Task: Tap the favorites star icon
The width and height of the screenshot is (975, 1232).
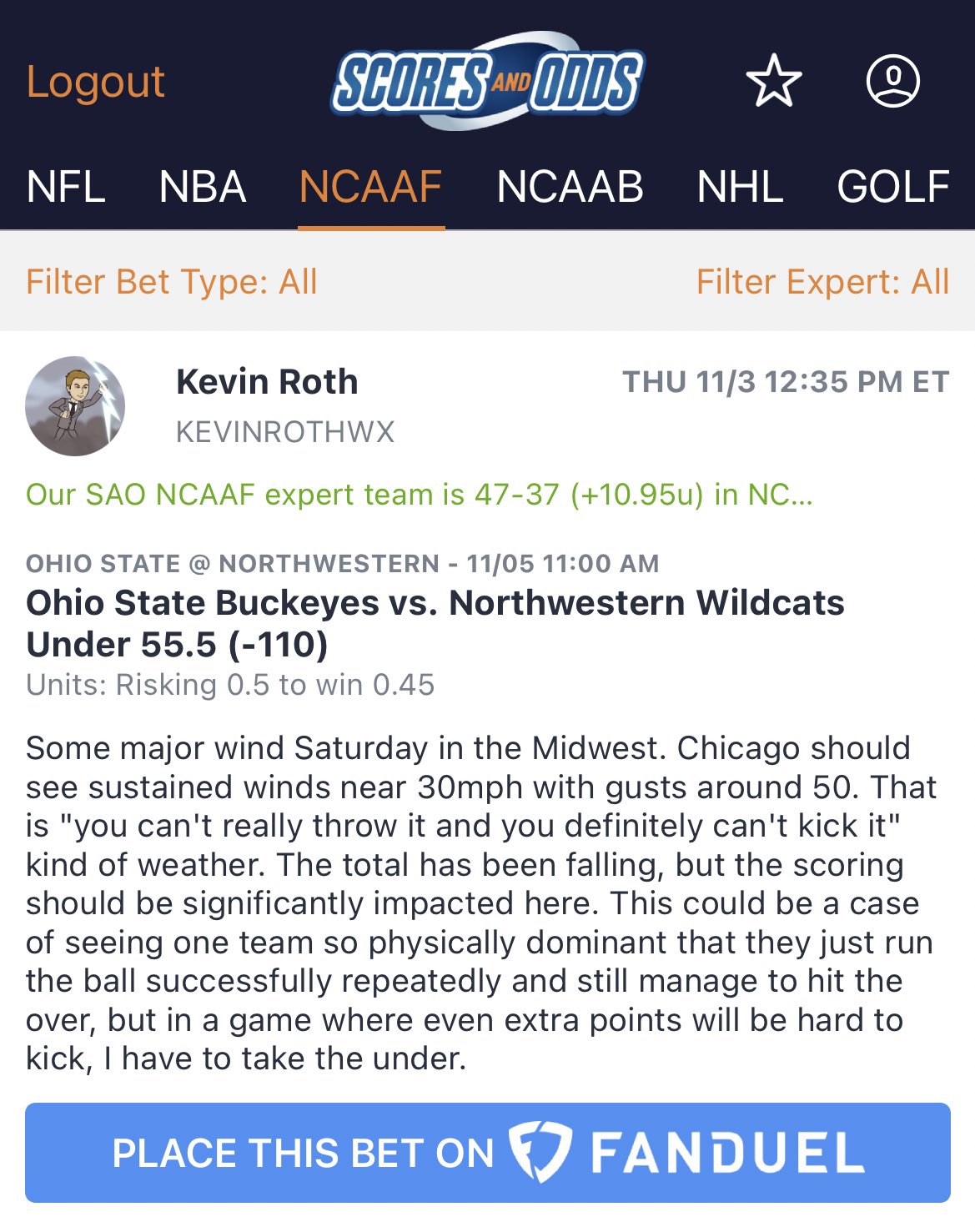Action: (x=773, y=81)
